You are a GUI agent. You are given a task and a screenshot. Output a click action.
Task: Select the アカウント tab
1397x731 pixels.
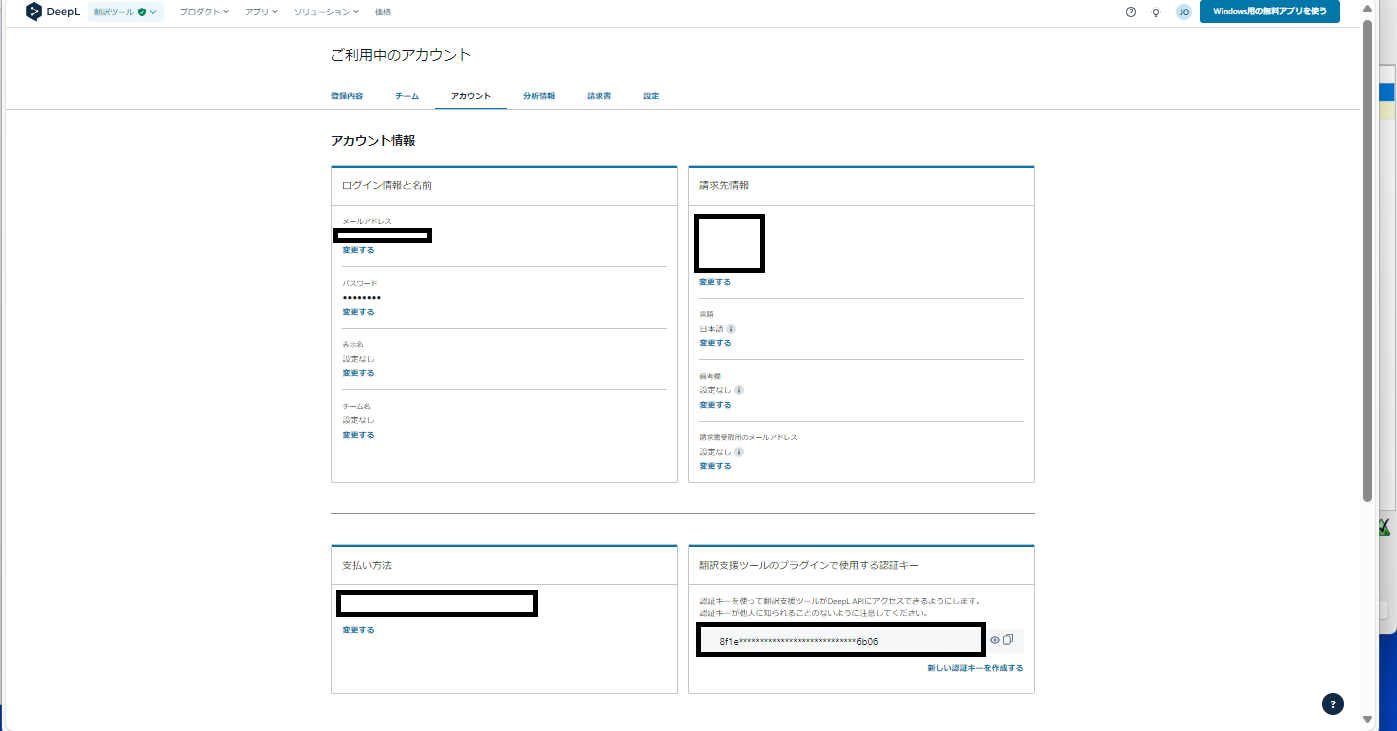pyautogui.click(x=471, y=96)
